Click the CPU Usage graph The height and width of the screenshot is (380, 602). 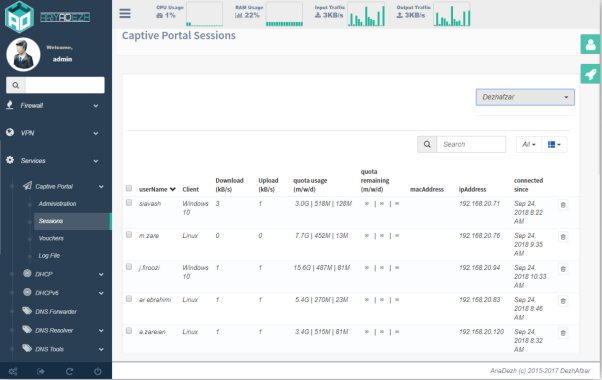(204, 14)
